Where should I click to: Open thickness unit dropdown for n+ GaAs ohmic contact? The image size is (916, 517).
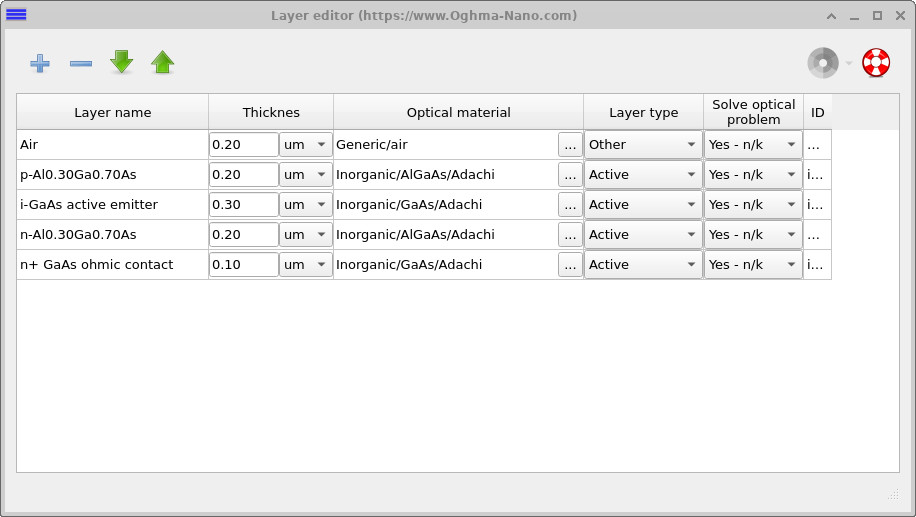(x=306, y=264)
